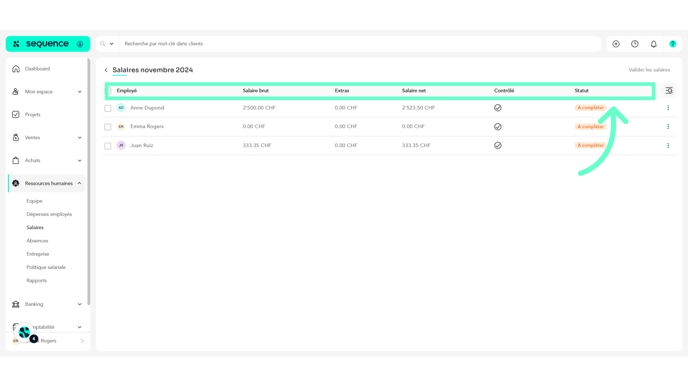This screenshot has width=688, height=387.
Task: Open employee Anne Dupond
Action: tap(147, 108)
